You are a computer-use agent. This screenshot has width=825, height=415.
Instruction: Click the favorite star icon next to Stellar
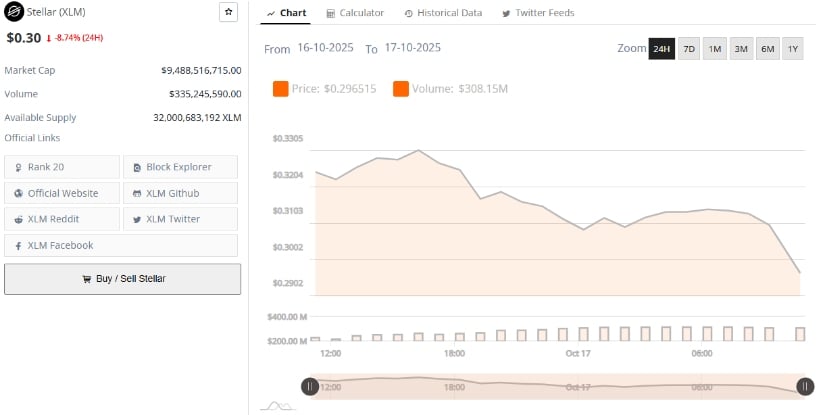click(x=228, y=12)
